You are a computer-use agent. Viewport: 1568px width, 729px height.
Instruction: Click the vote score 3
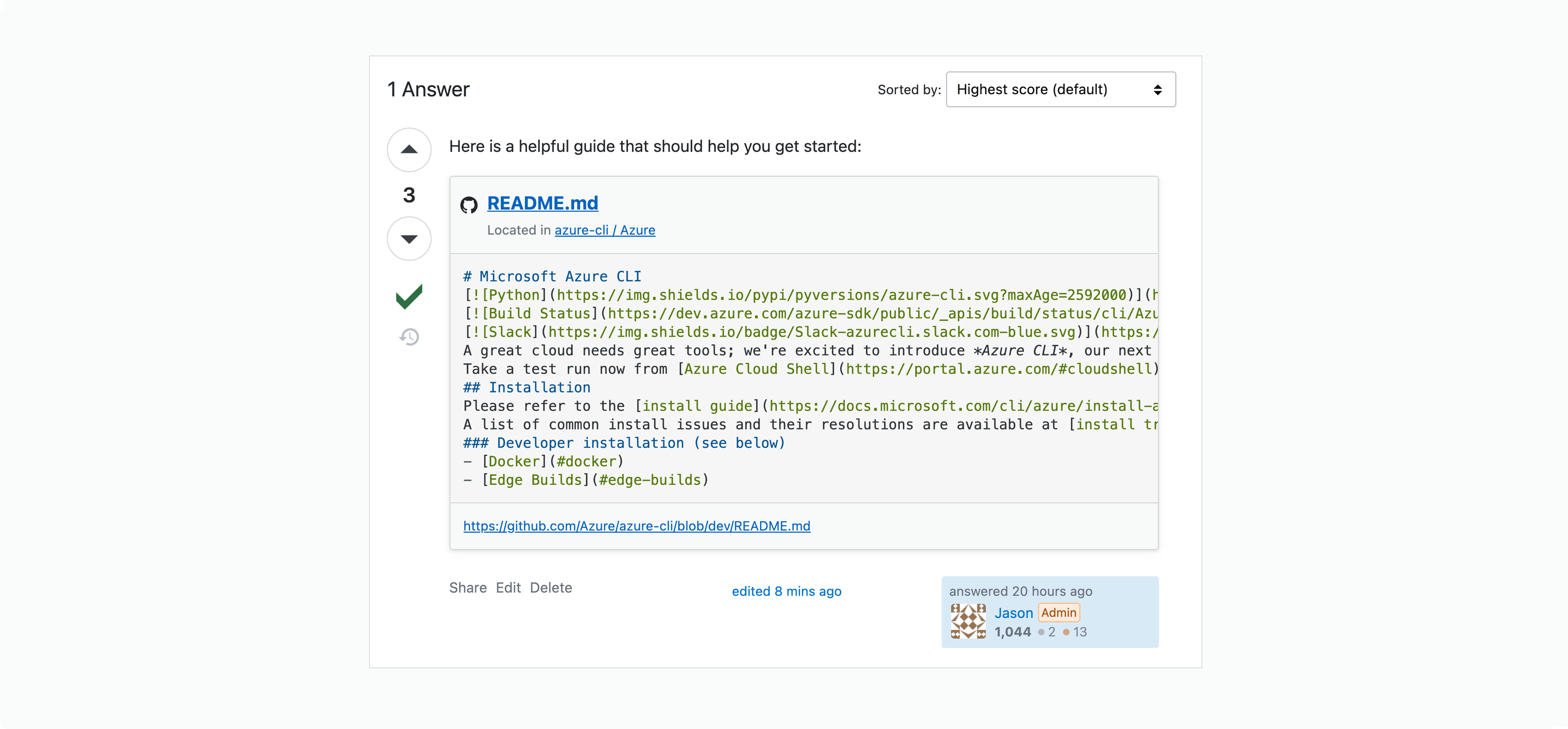(409, 195)
